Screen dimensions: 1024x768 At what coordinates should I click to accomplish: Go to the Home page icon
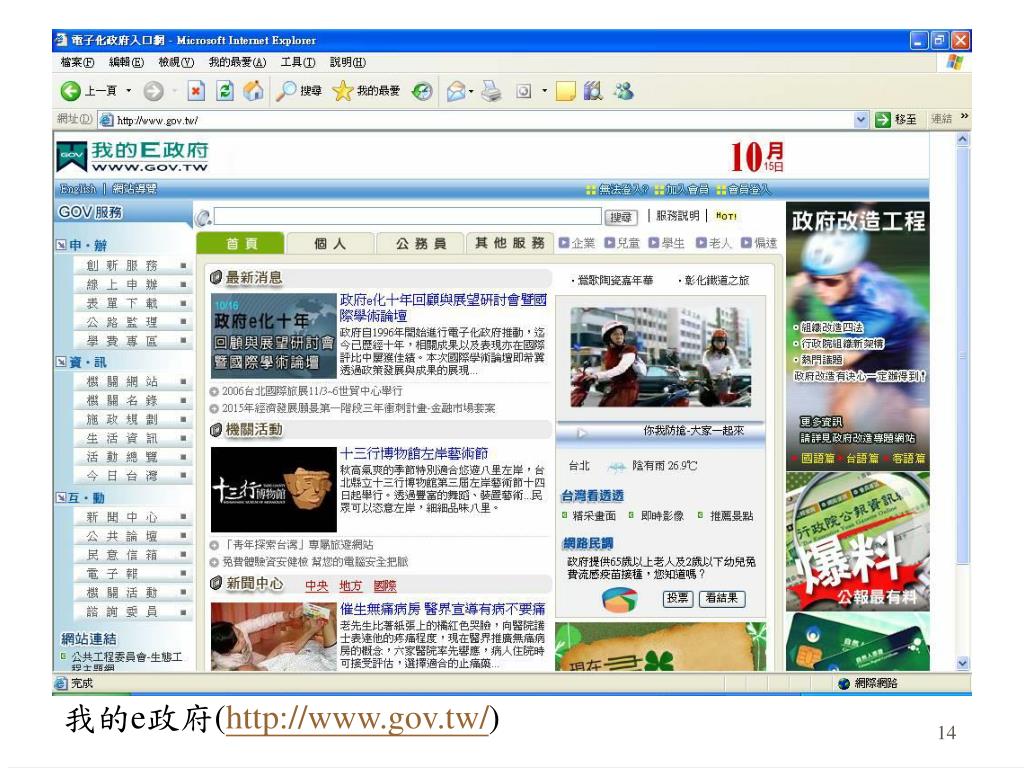click(253, 91)
